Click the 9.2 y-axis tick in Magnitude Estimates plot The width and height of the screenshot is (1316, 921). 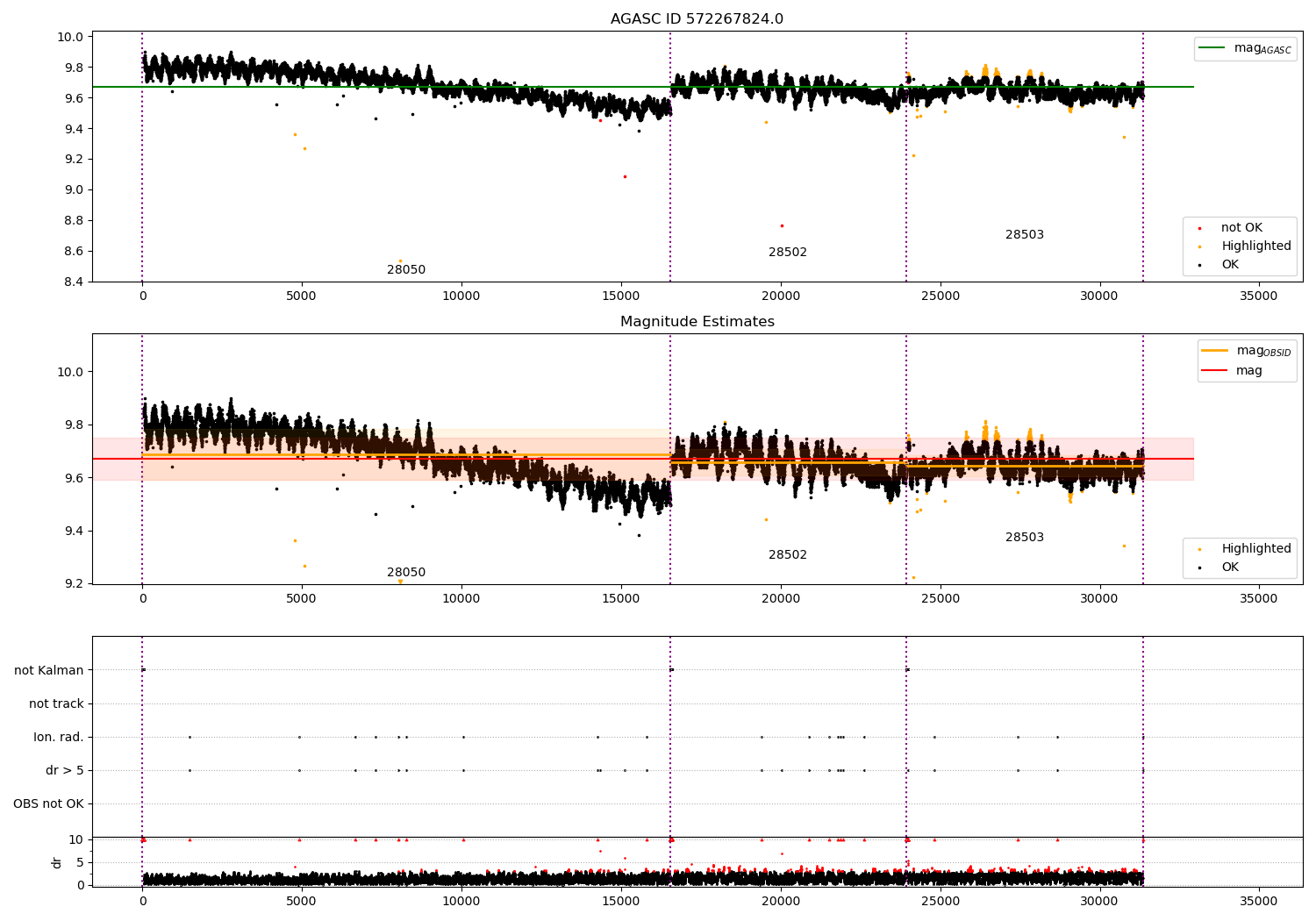pos(74,584)
